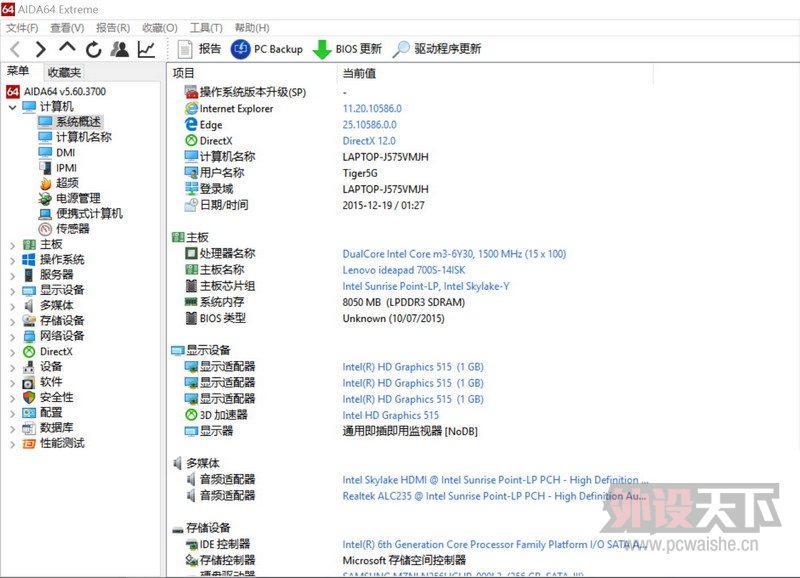Refresh the page with the circular arrow icon
Viewport: 800px width, 578px height.
click(93, 49)
